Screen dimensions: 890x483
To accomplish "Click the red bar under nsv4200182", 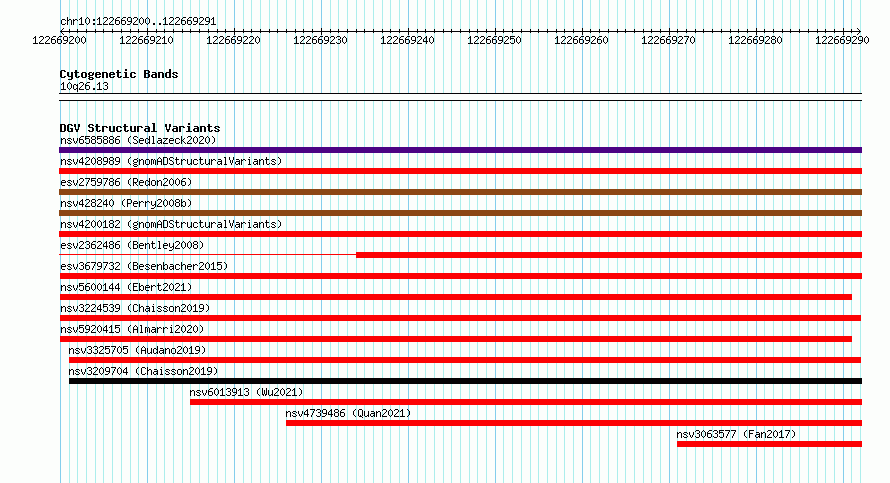I will pos(460,234).
